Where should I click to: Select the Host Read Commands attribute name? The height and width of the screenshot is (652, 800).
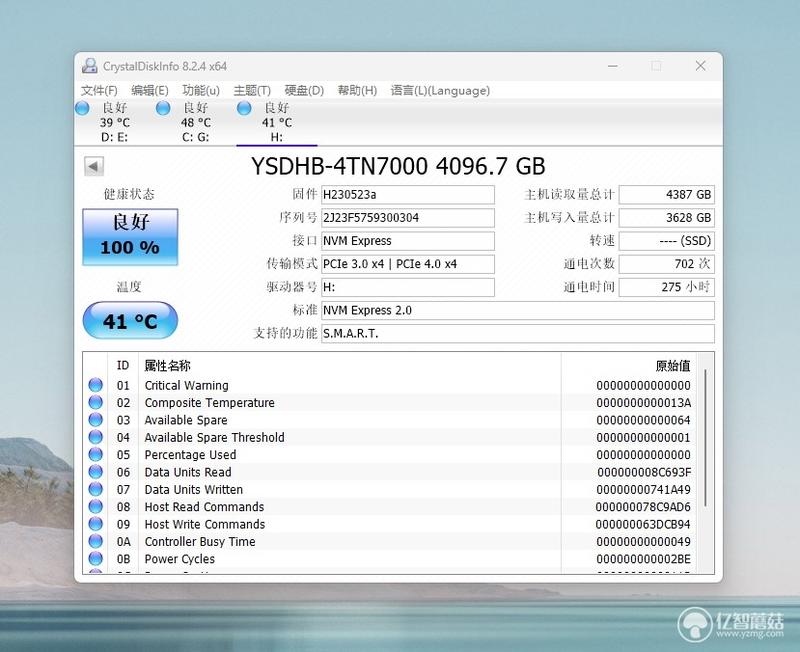click(x=204, y=507)
